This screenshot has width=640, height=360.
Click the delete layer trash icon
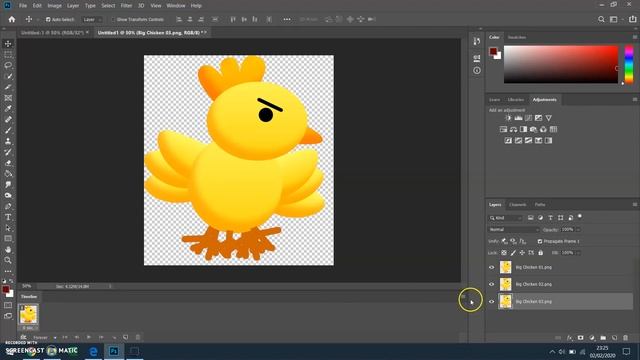pos(625,338)
